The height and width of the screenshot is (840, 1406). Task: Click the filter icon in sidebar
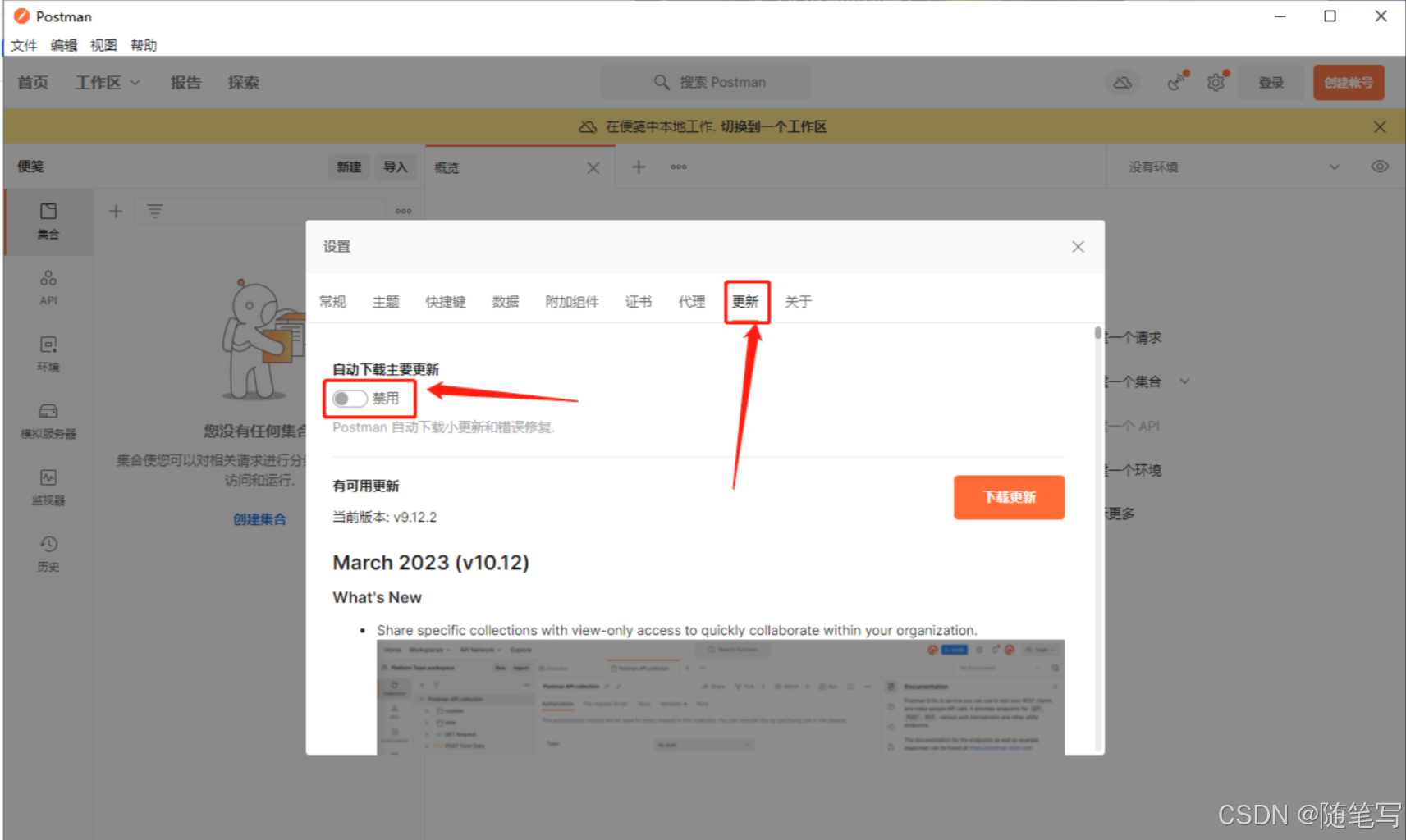(154, 212)
